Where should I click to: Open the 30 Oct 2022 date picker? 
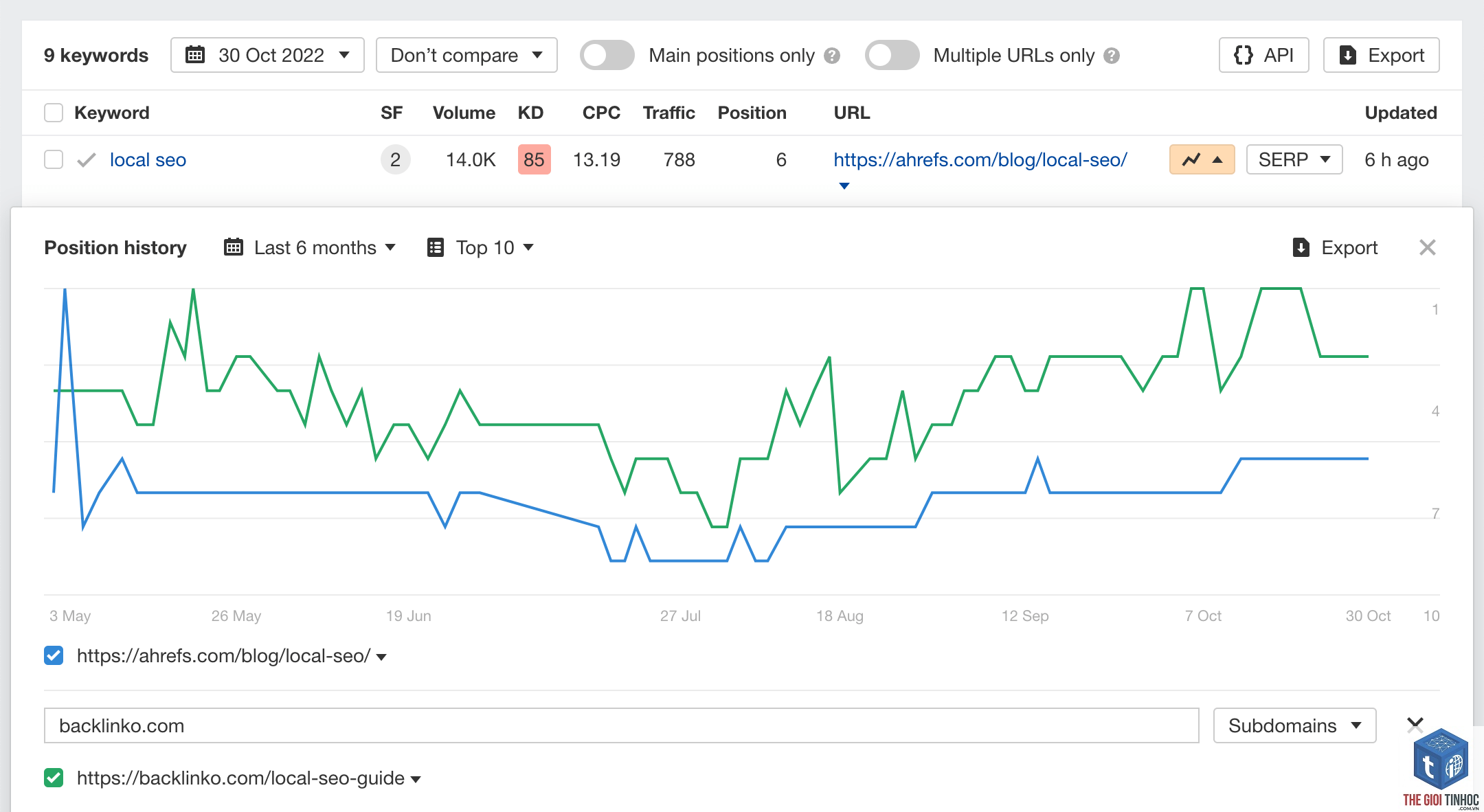point(267,55)
